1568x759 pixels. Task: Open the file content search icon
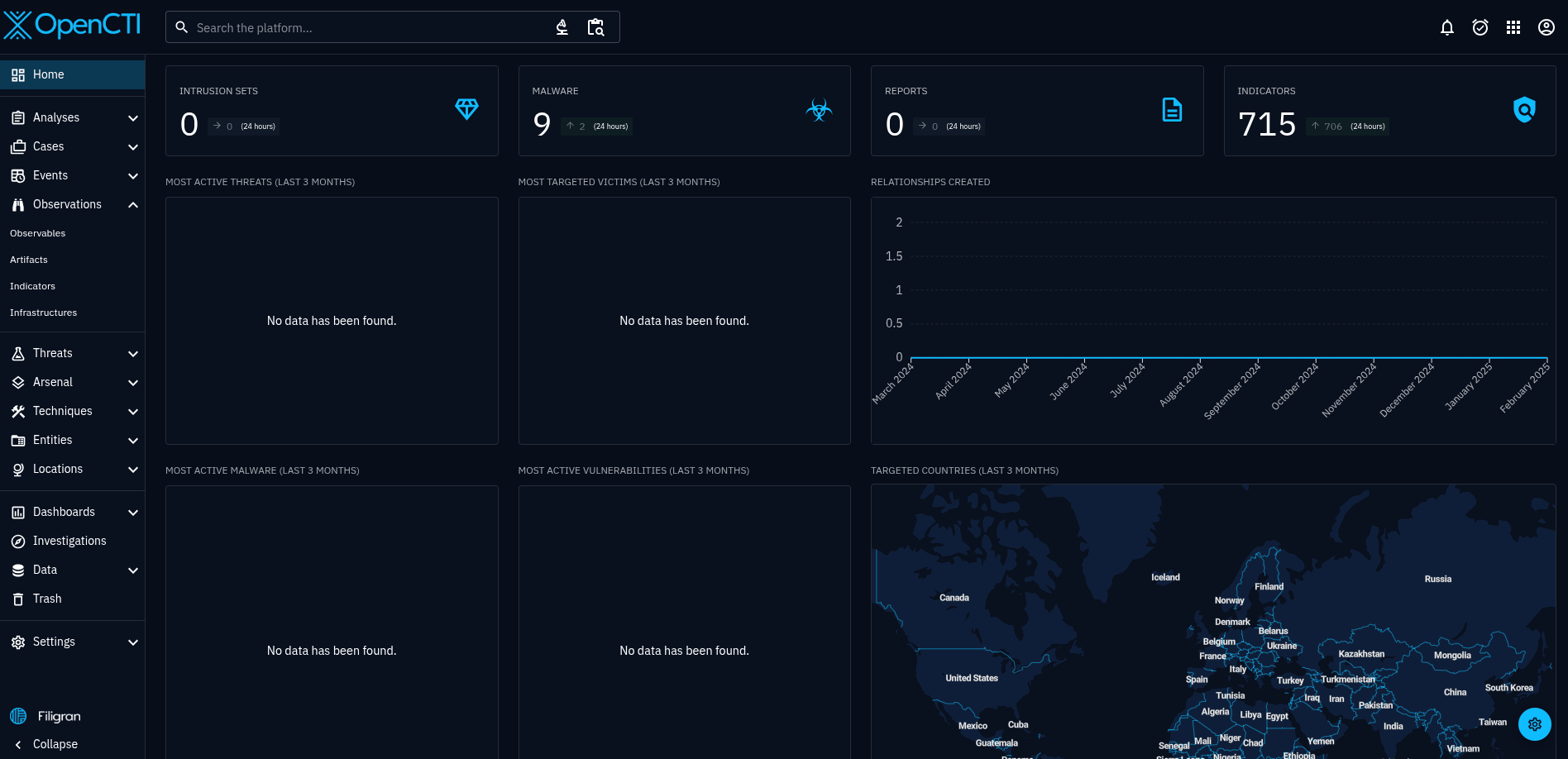[x=595, y=27]
